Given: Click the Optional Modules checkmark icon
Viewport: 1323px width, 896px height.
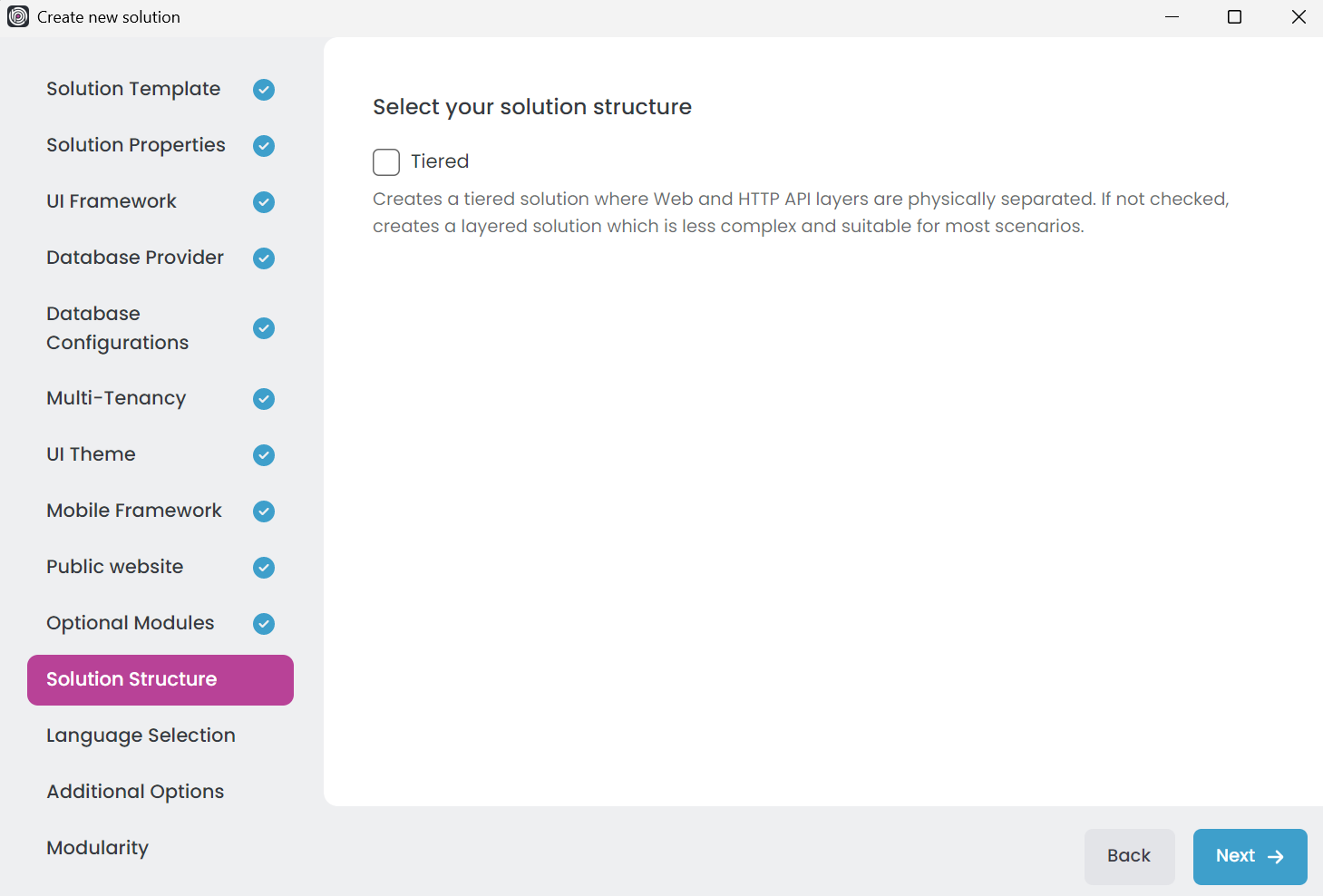Looking at the screenshot, I should pyautogui.click(x=264, y=624).
